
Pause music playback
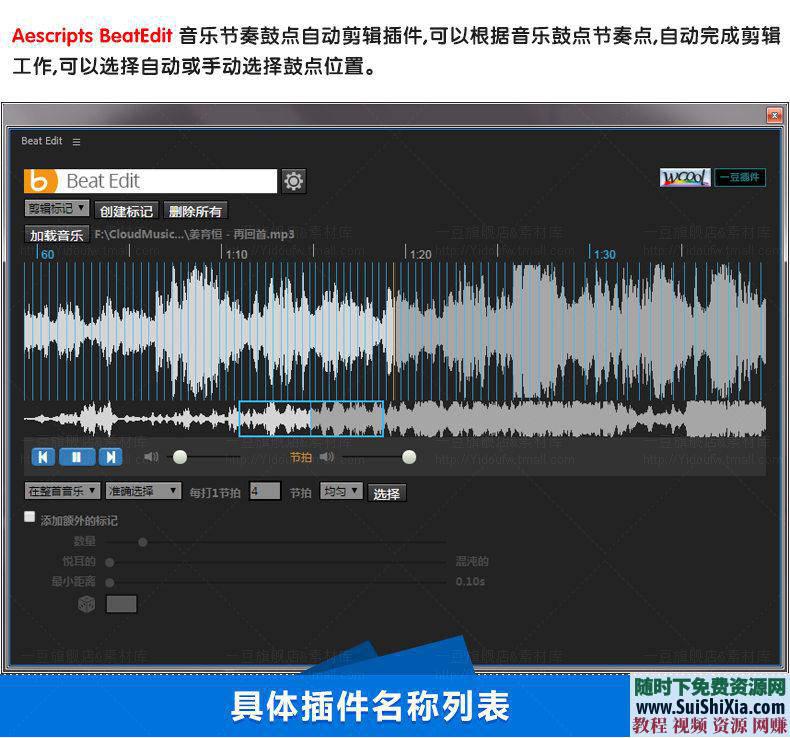[76, 457]
